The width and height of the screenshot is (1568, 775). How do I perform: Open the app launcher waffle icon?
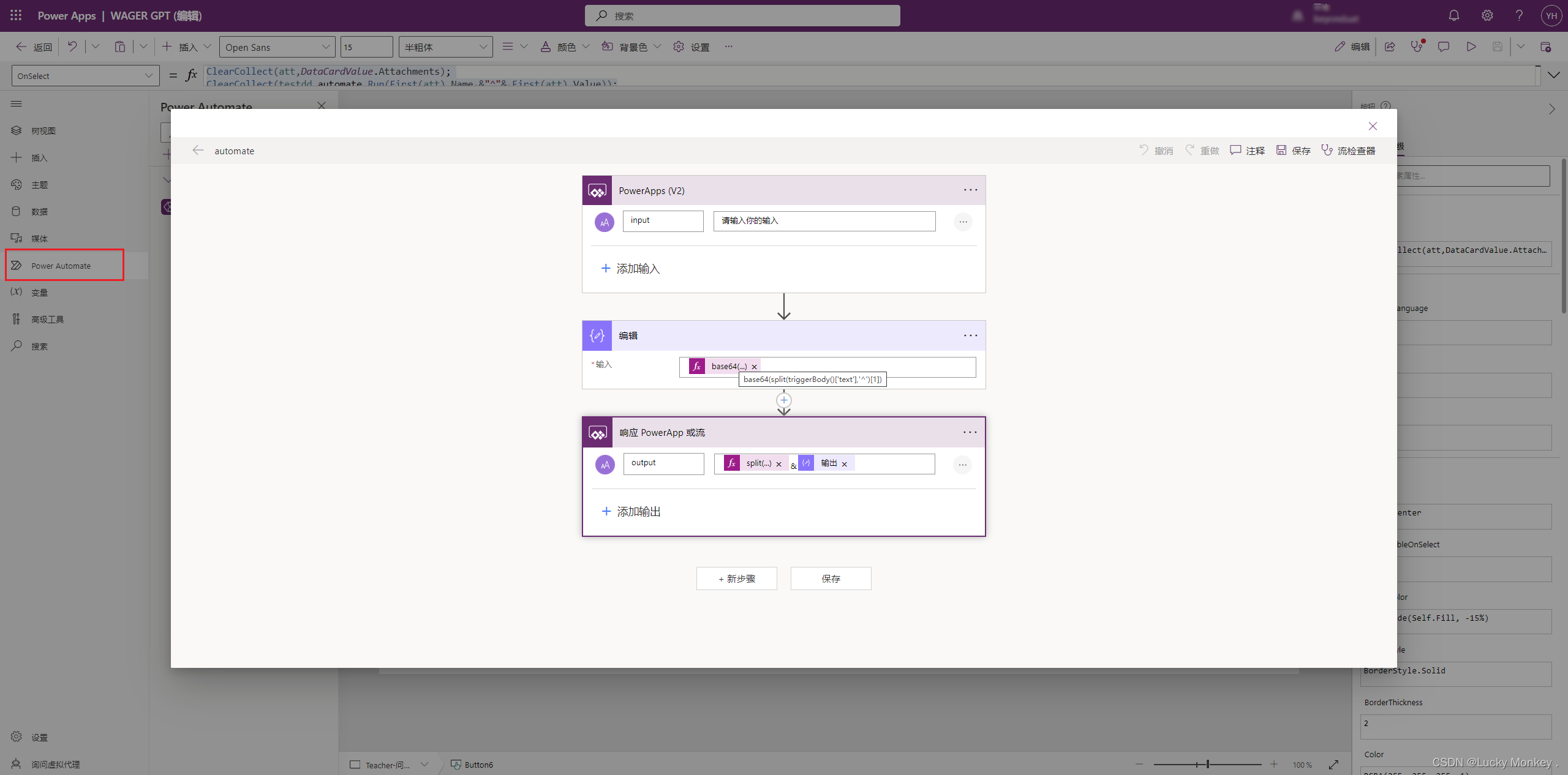click(x=16, y=15)
